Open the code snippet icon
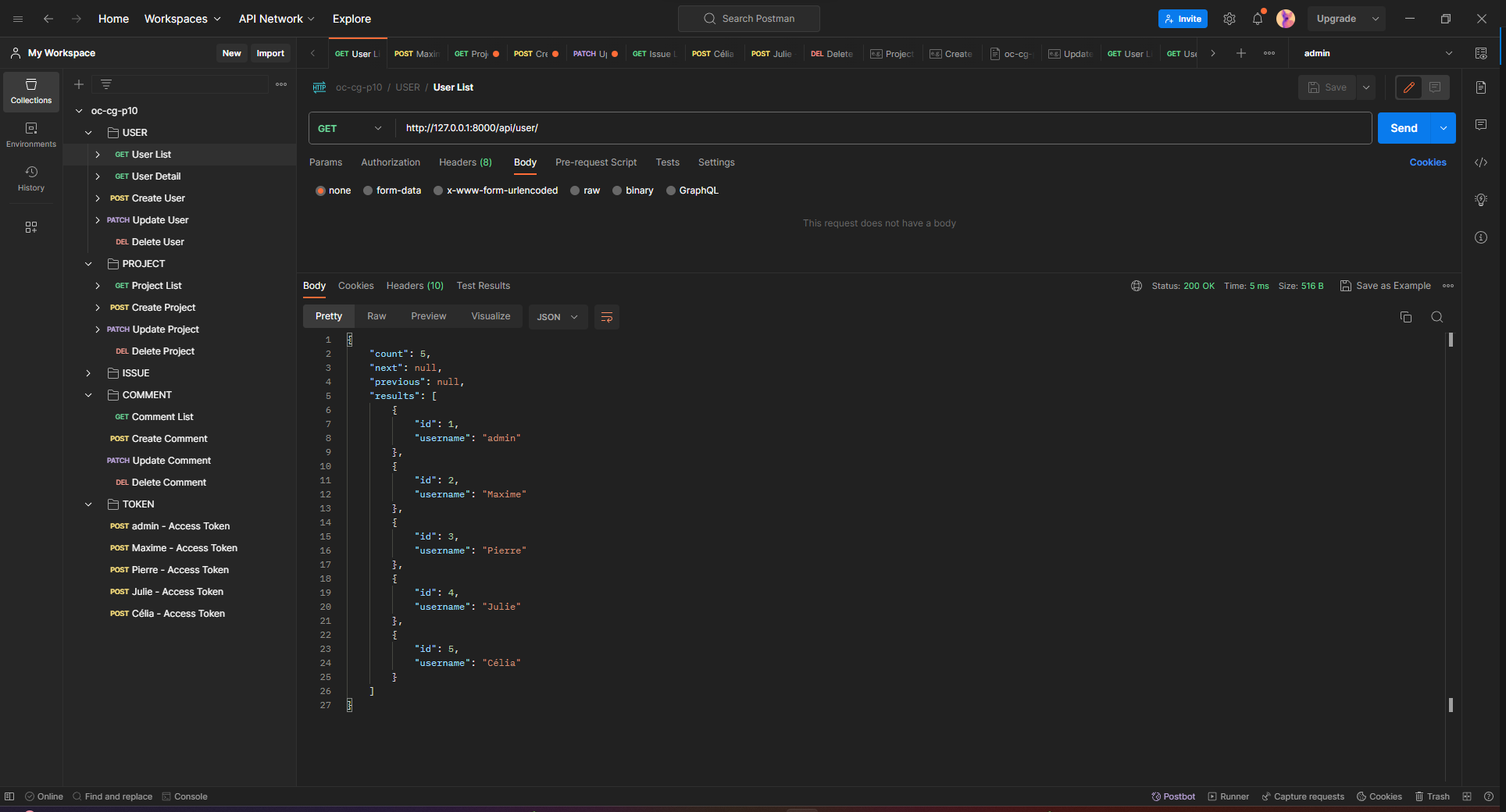The height and width of the screenshot is (812, 1506). point(1481,162)
